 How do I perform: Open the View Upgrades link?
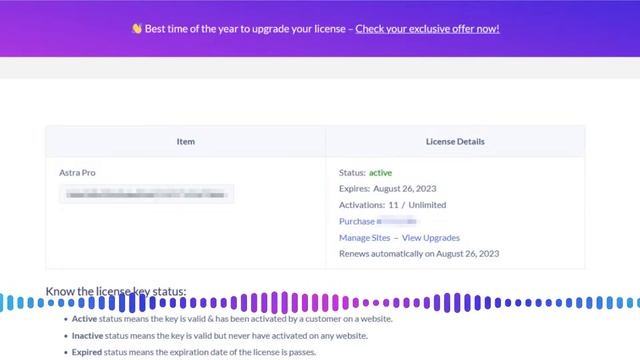pos(431,238)
